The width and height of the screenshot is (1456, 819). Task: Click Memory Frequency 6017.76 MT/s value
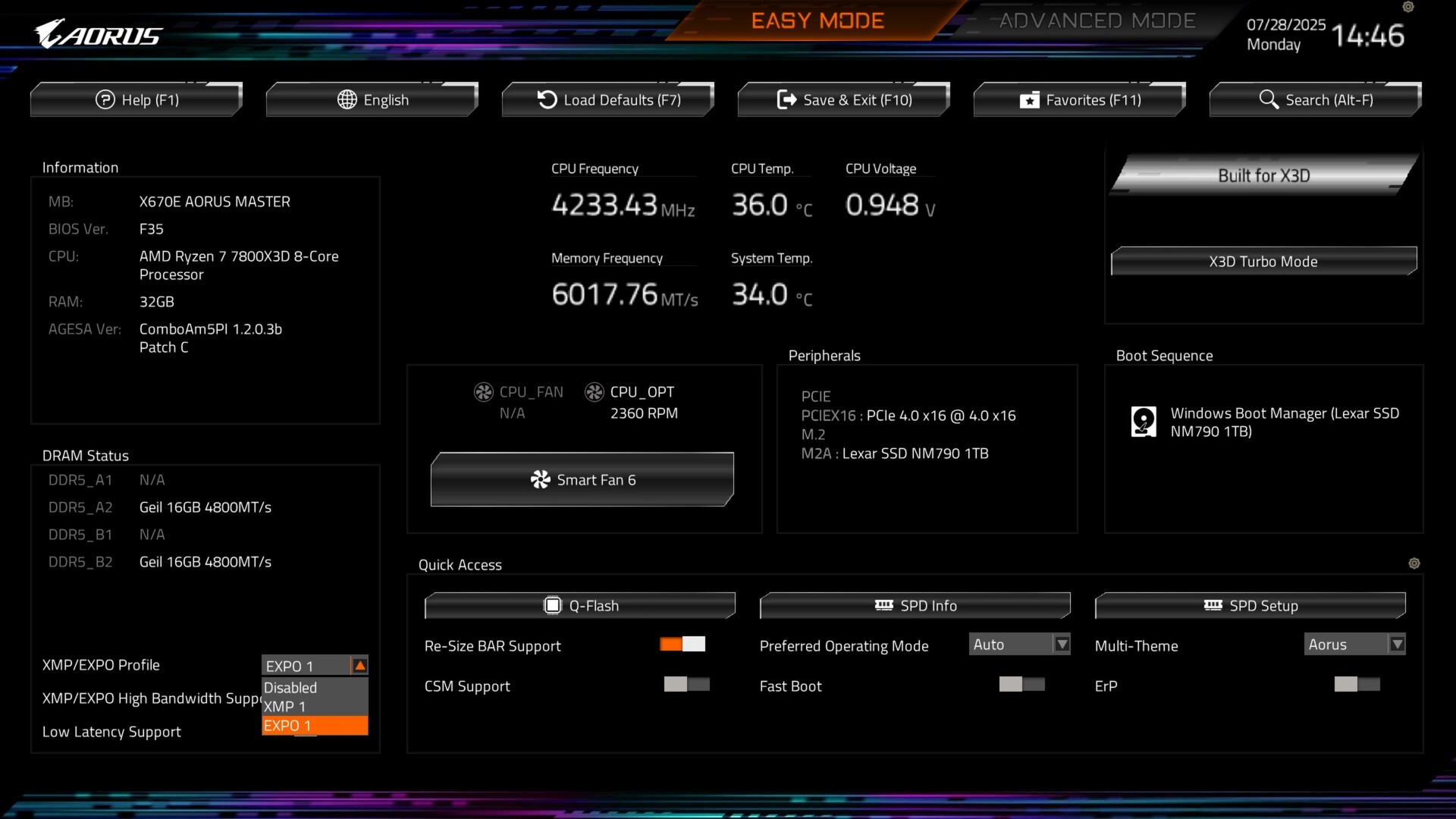click(x=625, y=295)
